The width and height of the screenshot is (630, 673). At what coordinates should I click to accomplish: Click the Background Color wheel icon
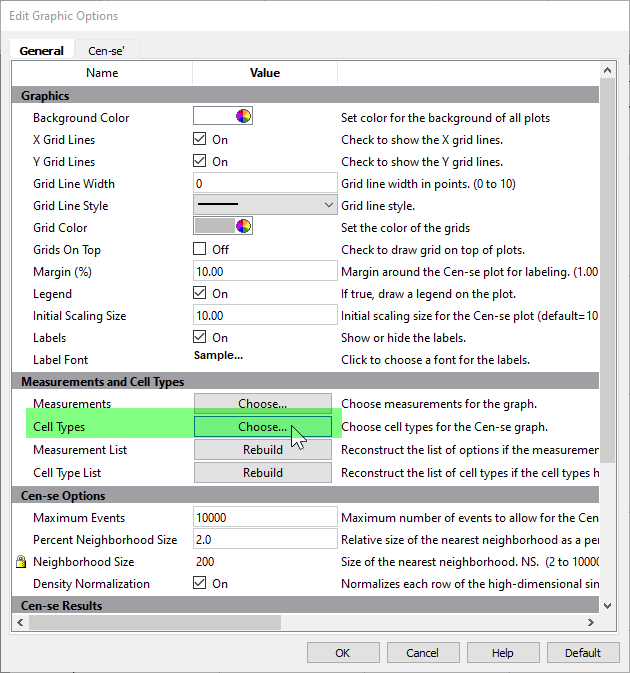pos(243,117)
